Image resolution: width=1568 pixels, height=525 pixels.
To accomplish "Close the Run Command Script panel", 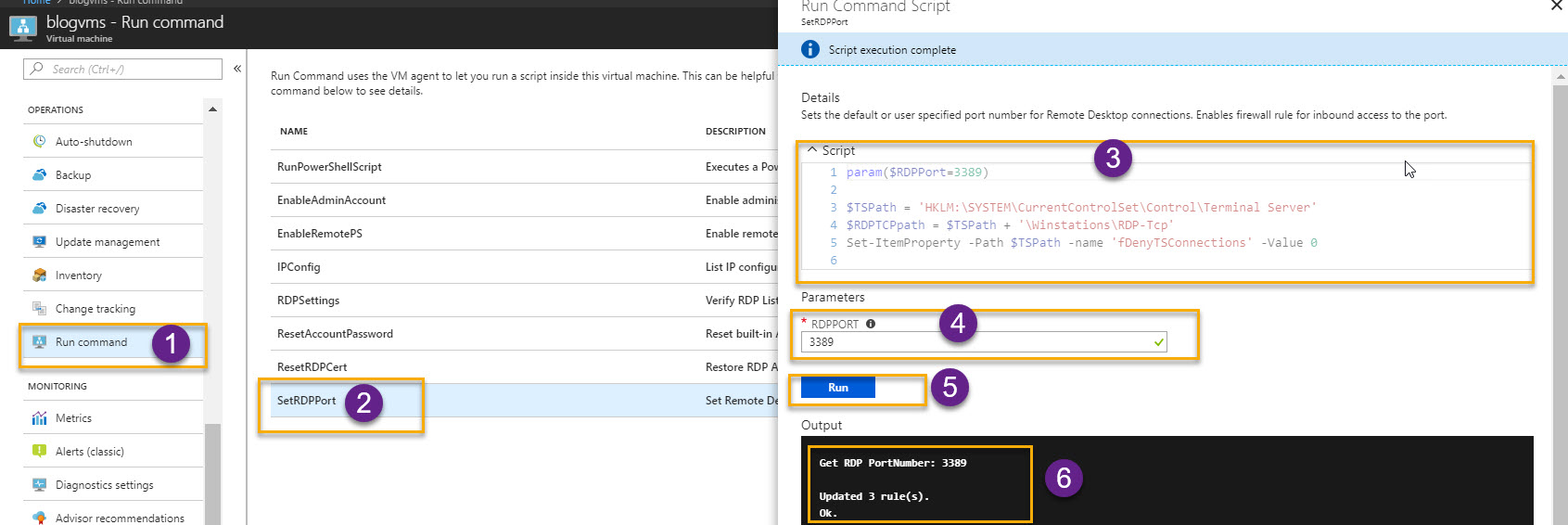I will [x=1556, y=6].
